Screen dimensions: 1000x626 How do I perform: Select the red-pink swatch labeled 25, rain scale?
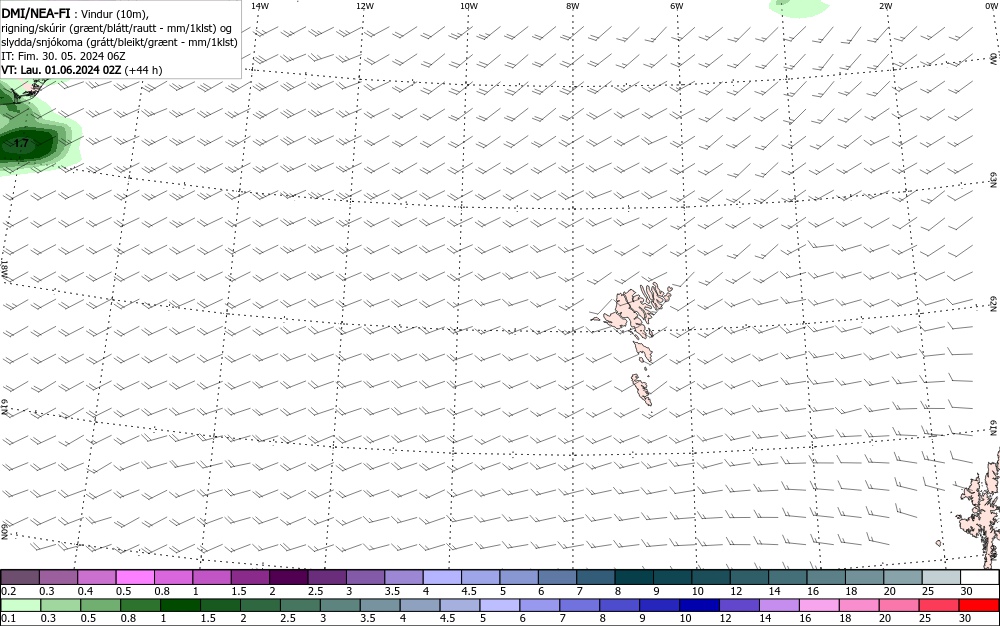point(939,605)
